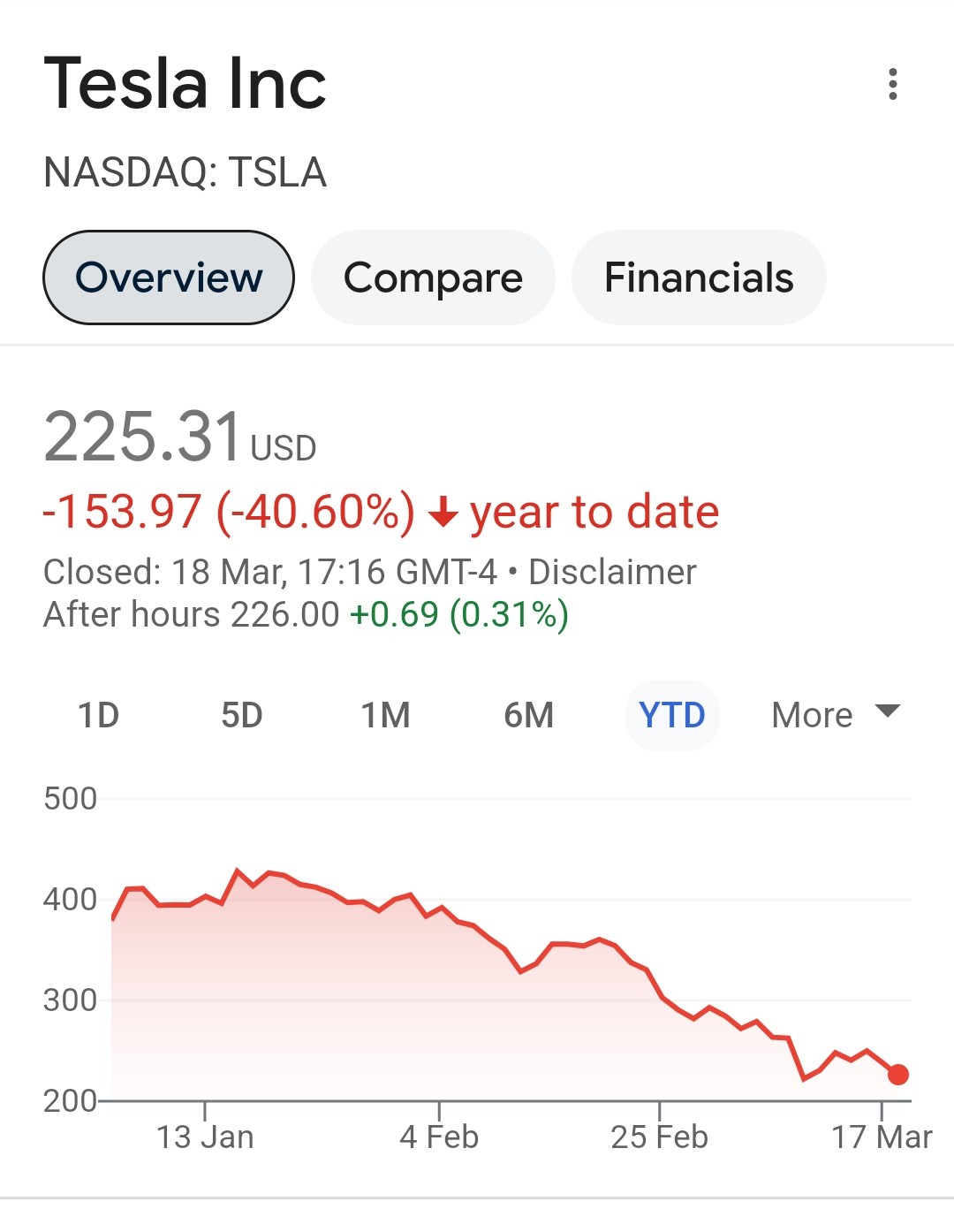Choose the 6M chart range

(x=528, y=715)
